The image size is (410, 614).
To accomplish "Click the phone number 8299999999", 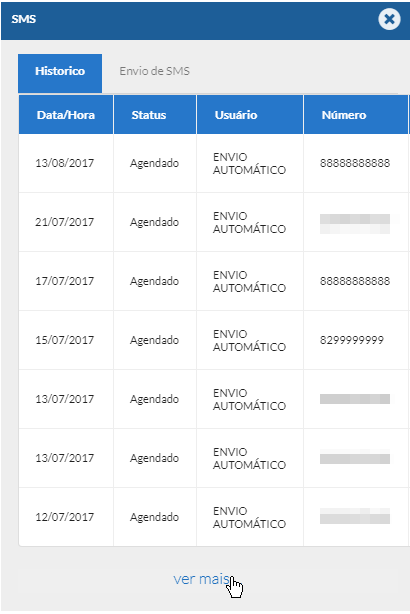I will [x=352, y=340].
